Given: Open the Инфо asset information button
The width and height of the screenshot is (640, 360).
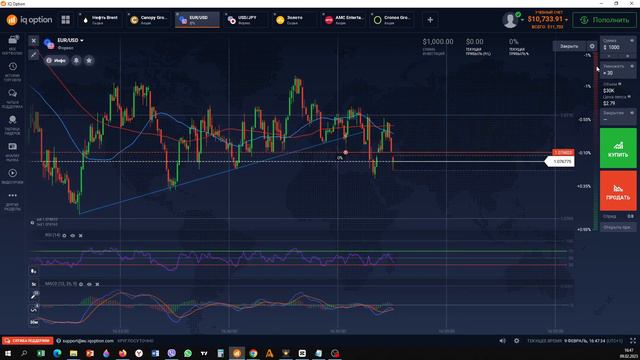Looking at the screenshot, I should coord(56,60).
